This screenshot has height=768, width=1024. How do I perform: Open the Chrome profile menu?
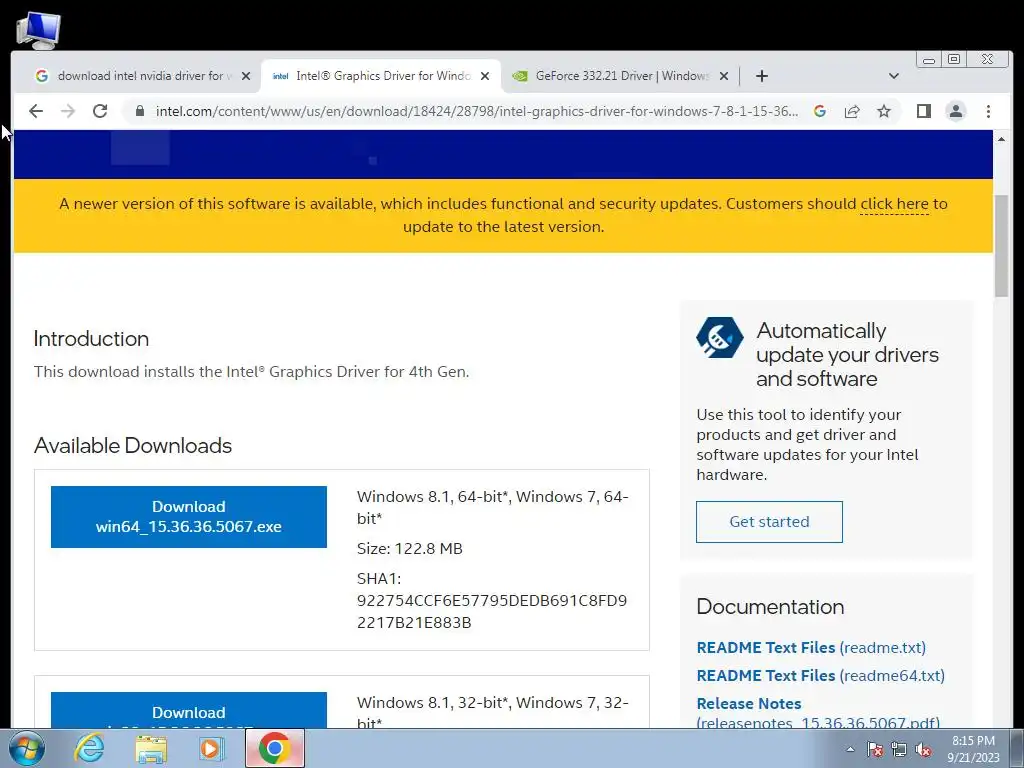coord(955,111)
